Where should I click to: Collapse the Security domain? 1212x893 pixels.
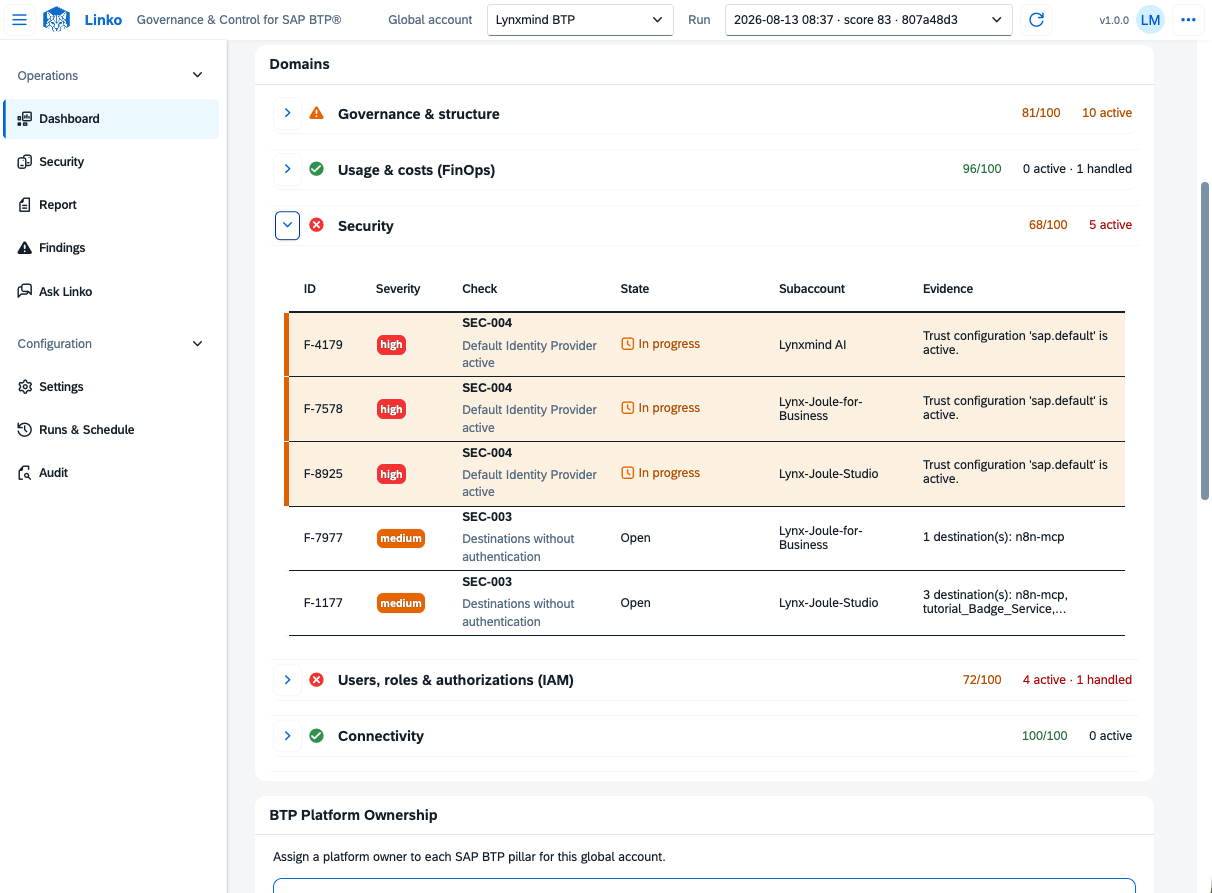[287, 226]
